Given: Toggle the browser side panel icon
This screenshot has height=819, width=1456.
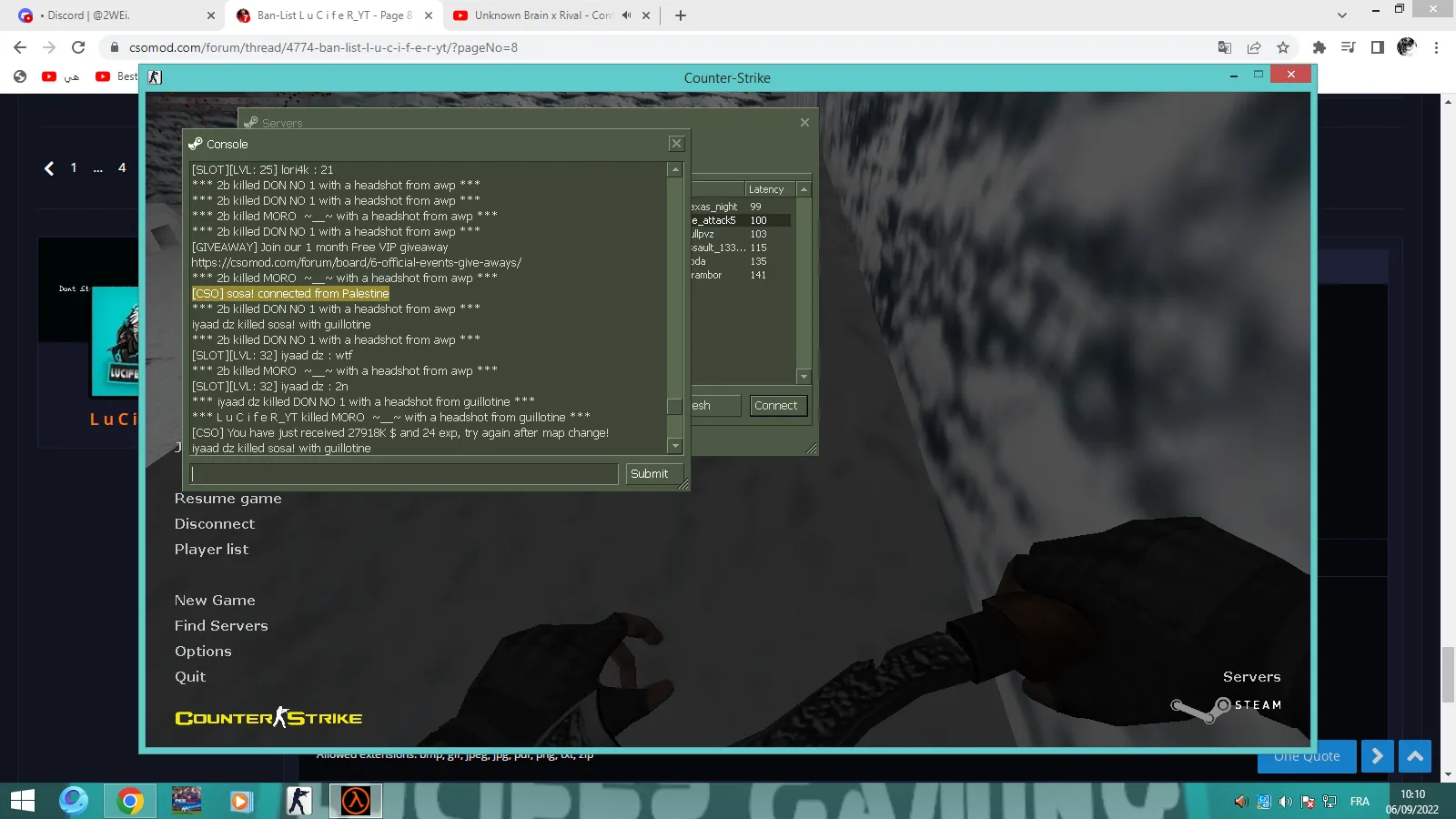Looking at the screenshot, I should click(1378, 47).
